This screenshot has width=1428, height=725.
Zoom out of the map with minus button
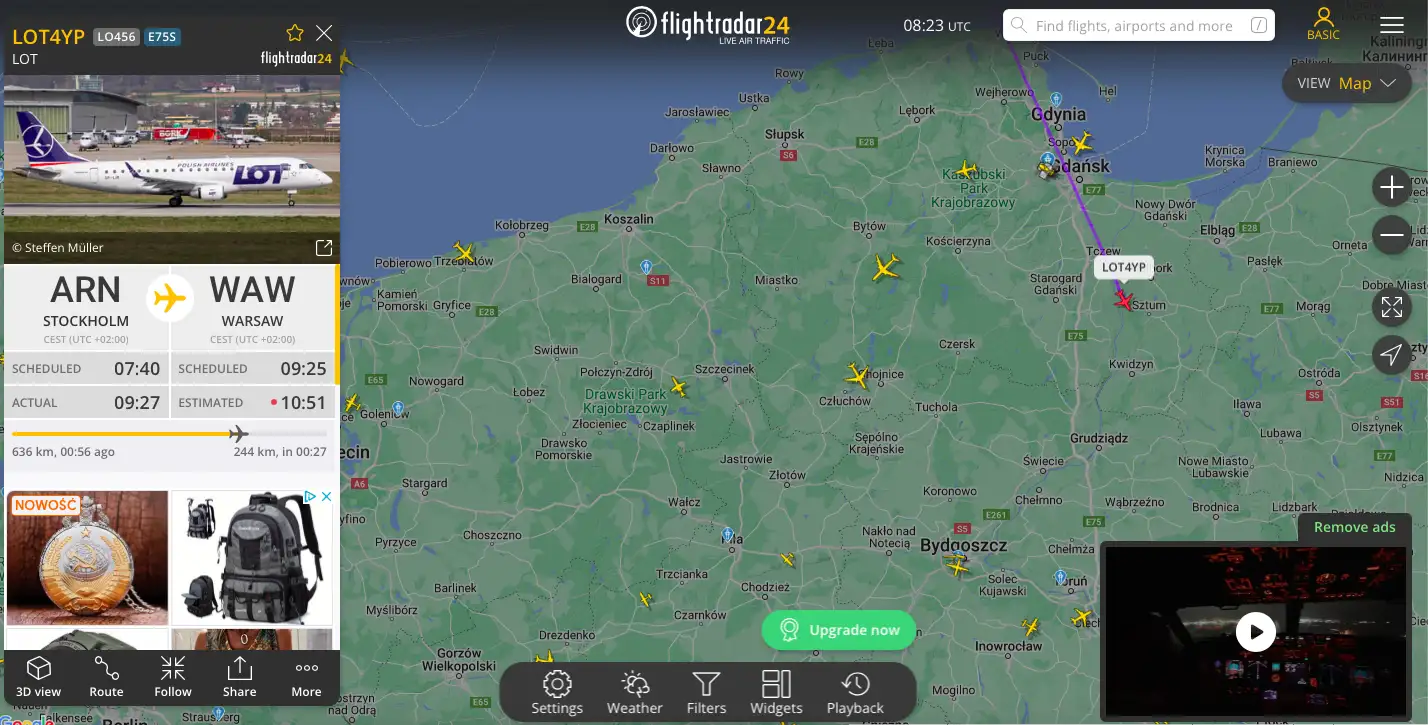point(1392,236)
